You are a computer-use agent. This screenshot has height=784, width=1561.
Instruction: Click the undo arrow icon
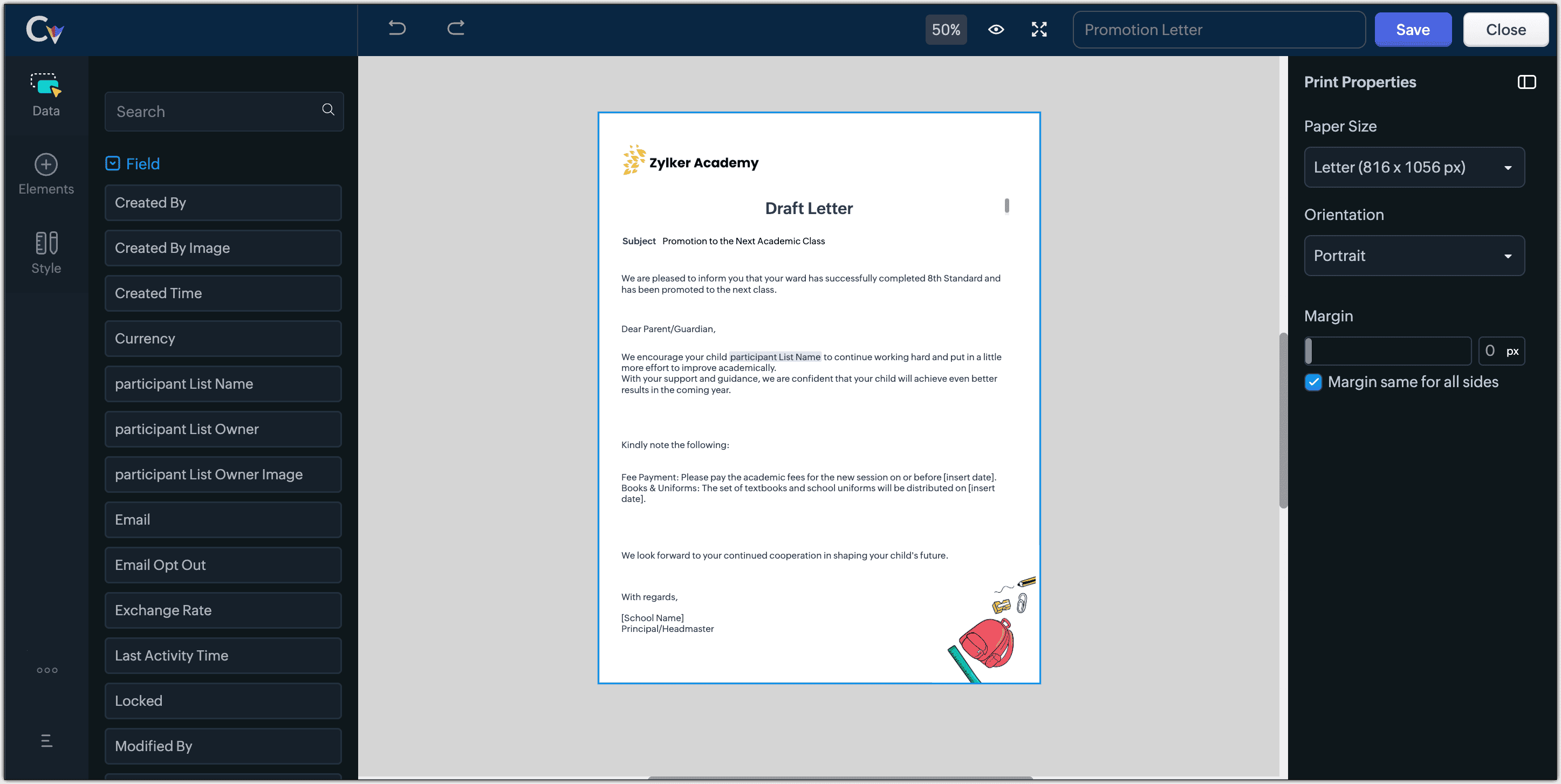[x=397, y=29]
